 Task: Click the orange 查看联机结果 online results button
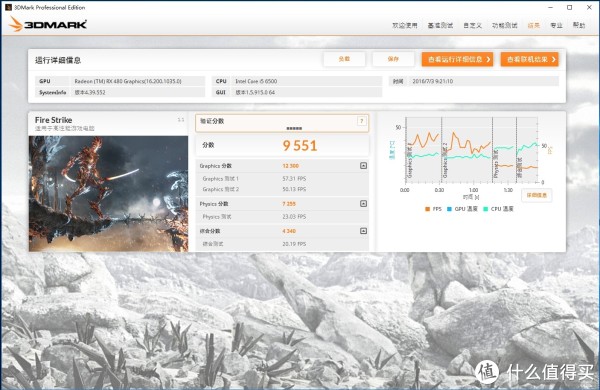coord(530,59)
